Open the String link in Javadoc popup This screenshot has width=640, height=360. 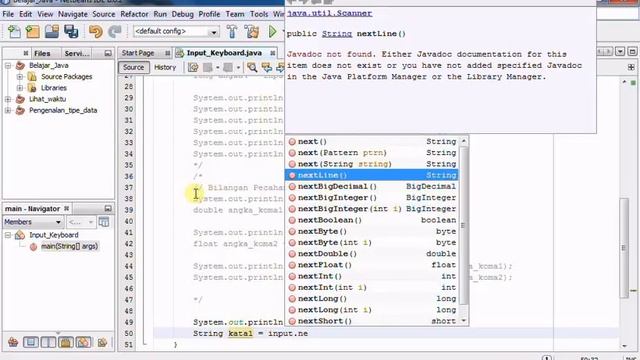(337, 34)
